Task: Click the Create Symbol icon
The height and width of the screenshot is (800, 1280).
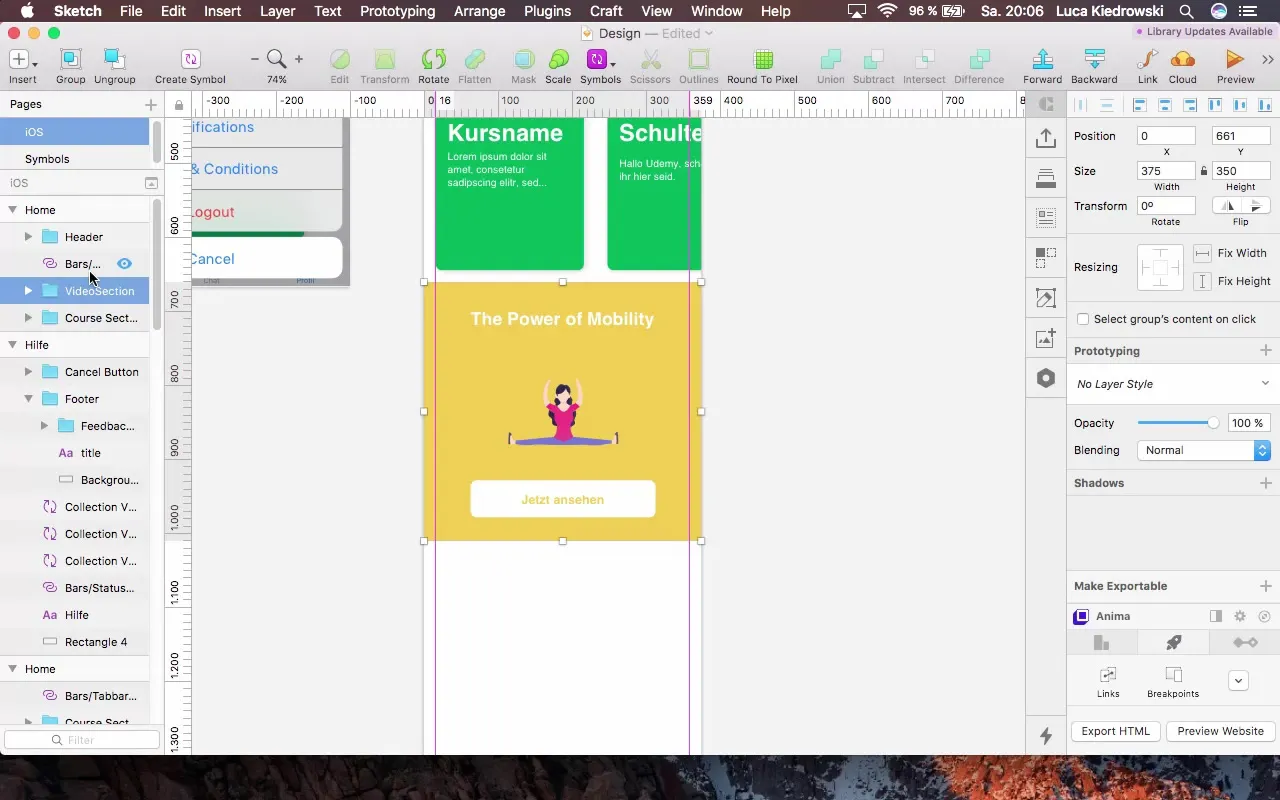Action: pyautogui.click(x=190, y=60)
